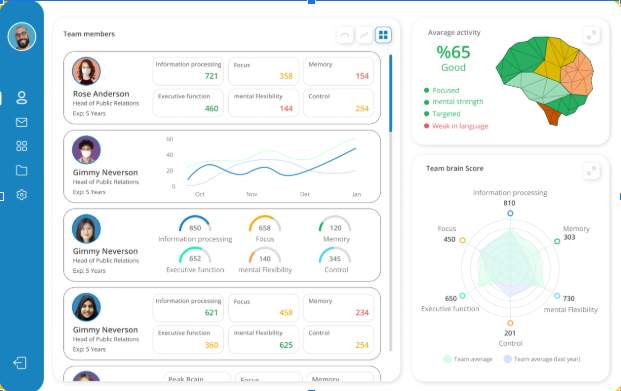Toggle the Team average legend swatch
The width and height of the screenshot is (621, 391).
(447, 359)
